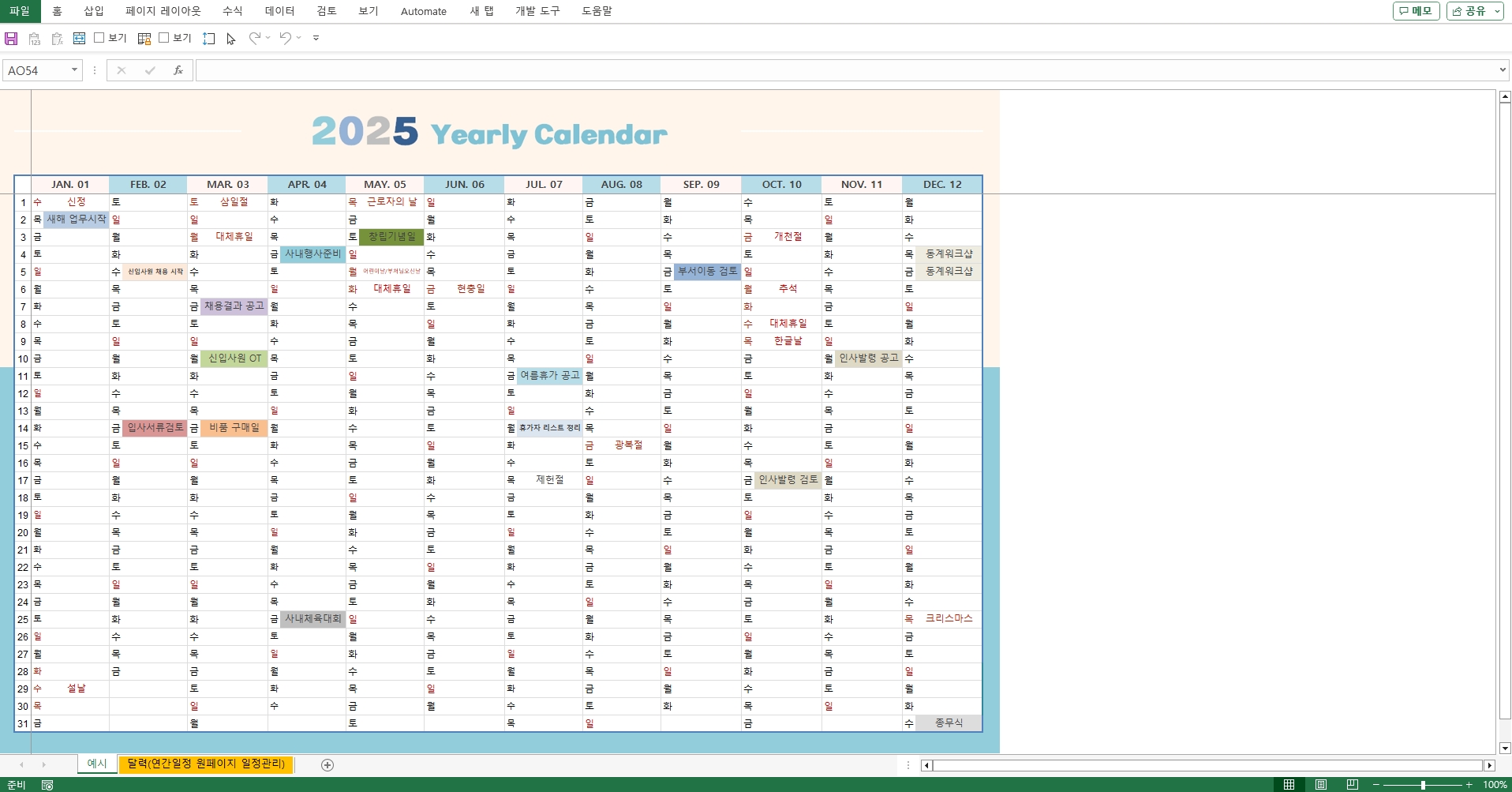Click the vertical scrollbar down arrow

pyautogui.click(x=1505, y=748)
